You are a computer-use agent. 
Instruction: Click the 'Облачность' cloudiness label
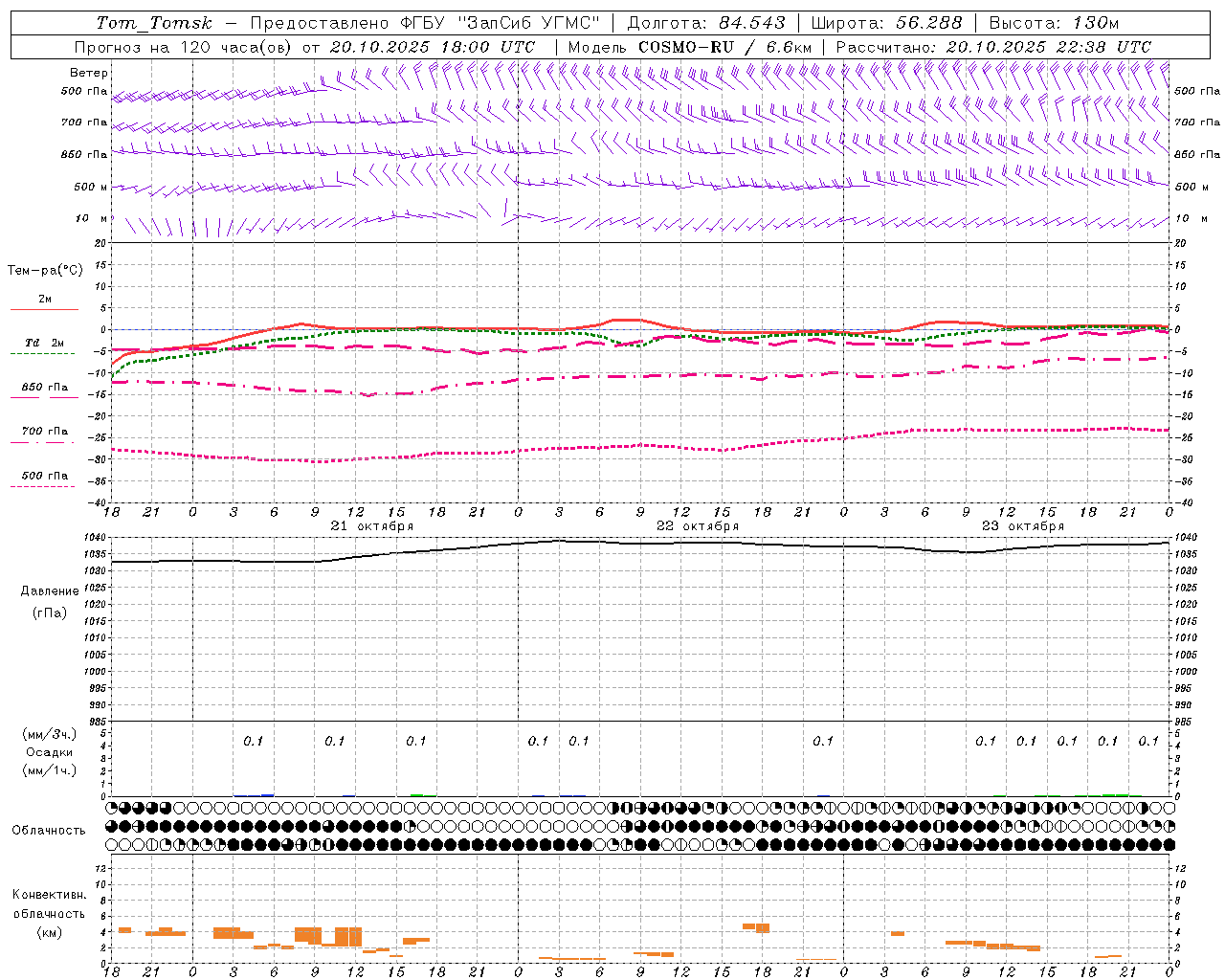[x=49, y=831]
